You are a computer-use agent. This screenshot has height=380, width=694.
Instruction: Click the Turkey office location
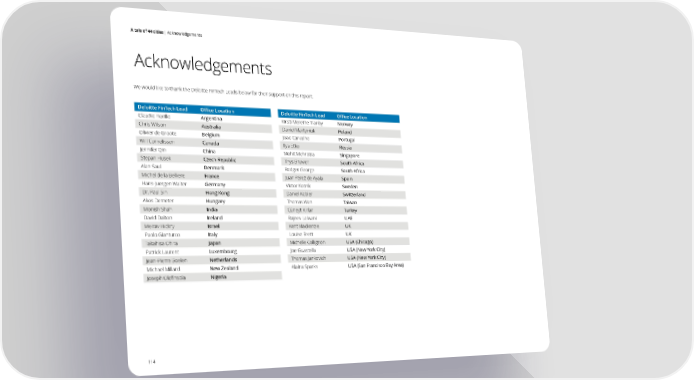coord(350,210)
